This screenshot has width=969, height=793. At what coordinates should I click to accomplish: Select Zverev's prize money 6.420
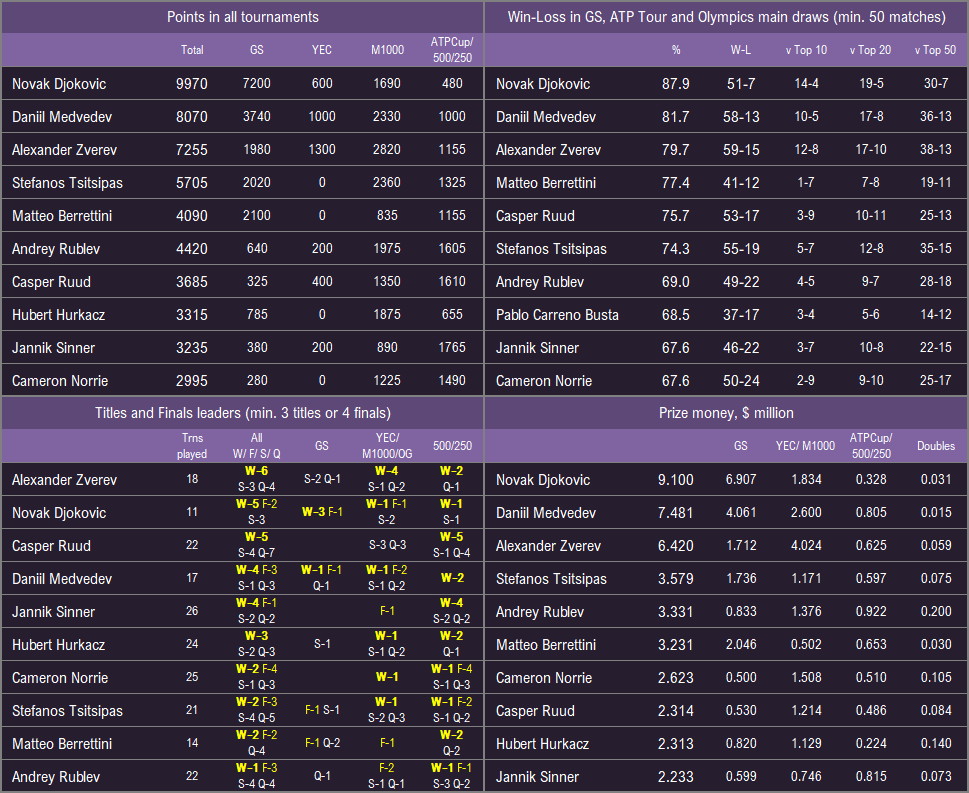675,546
